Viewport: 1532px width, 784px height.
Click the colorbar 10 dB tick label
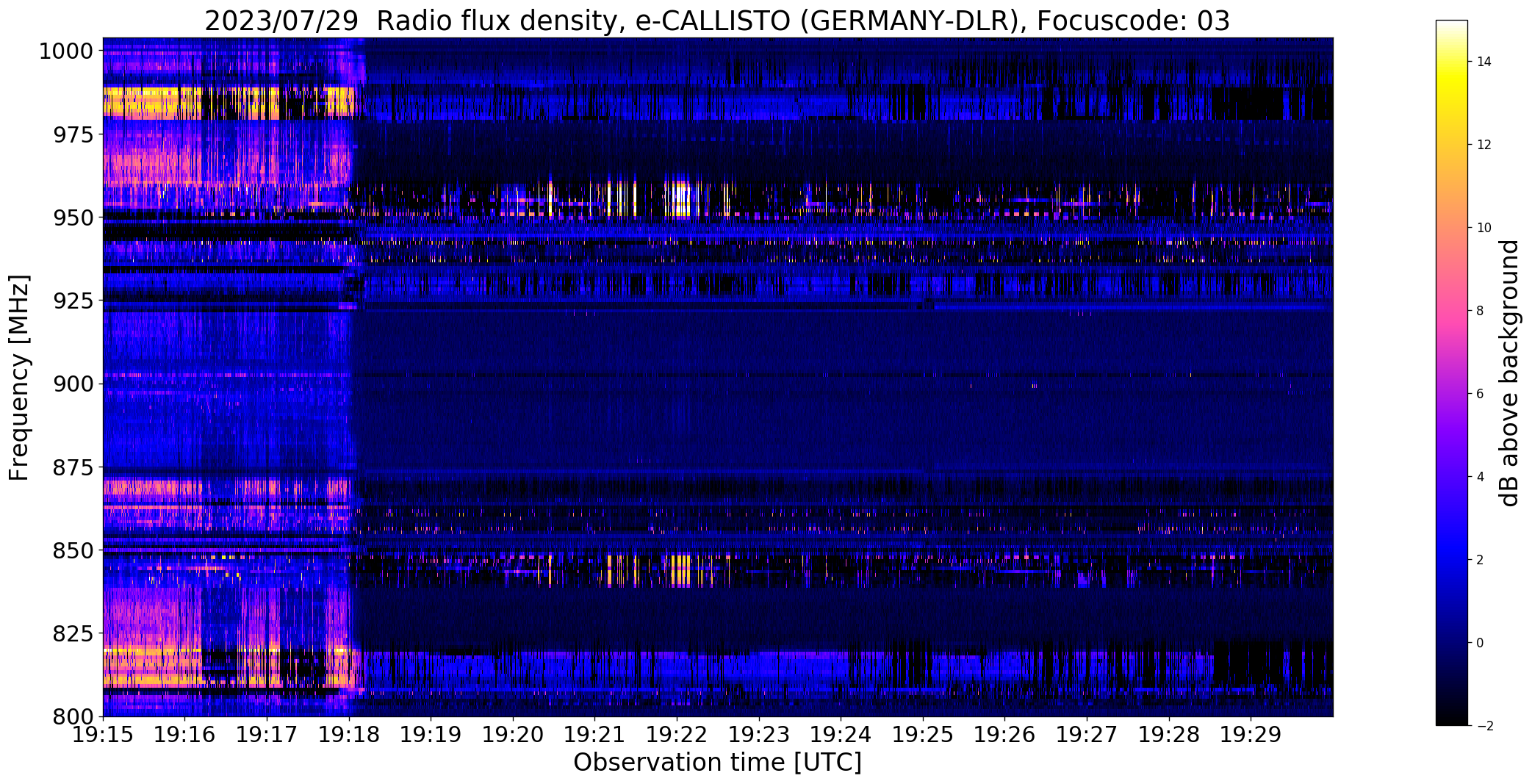coord(1484,228)
